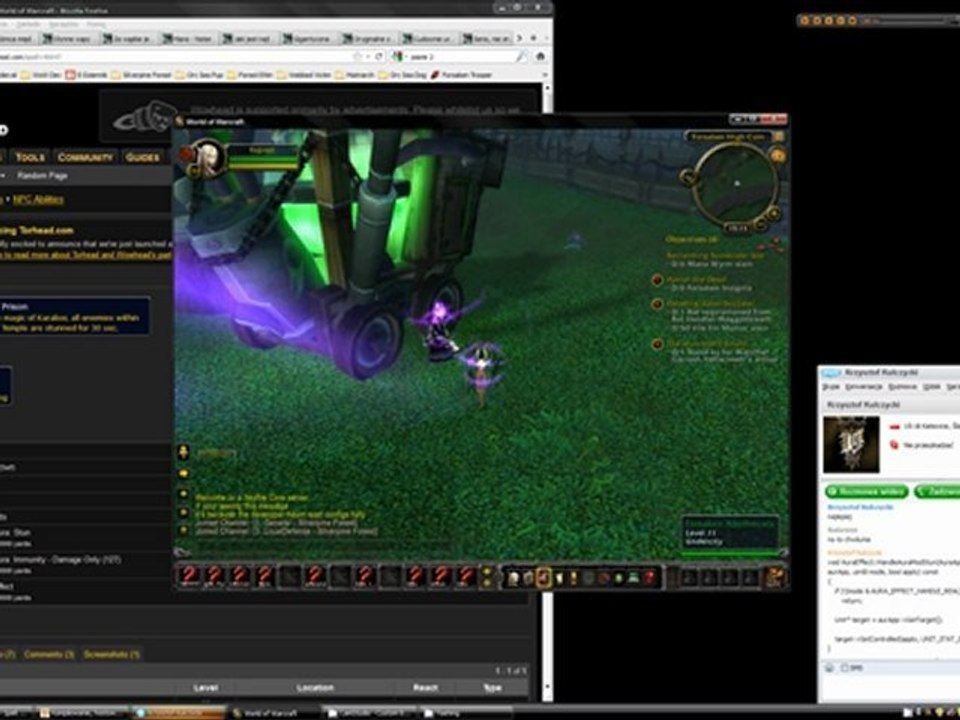Viewport: 960px width, 720px height.
Task: Click the center of the WoW minimap
Action: (x=737, y=183)
